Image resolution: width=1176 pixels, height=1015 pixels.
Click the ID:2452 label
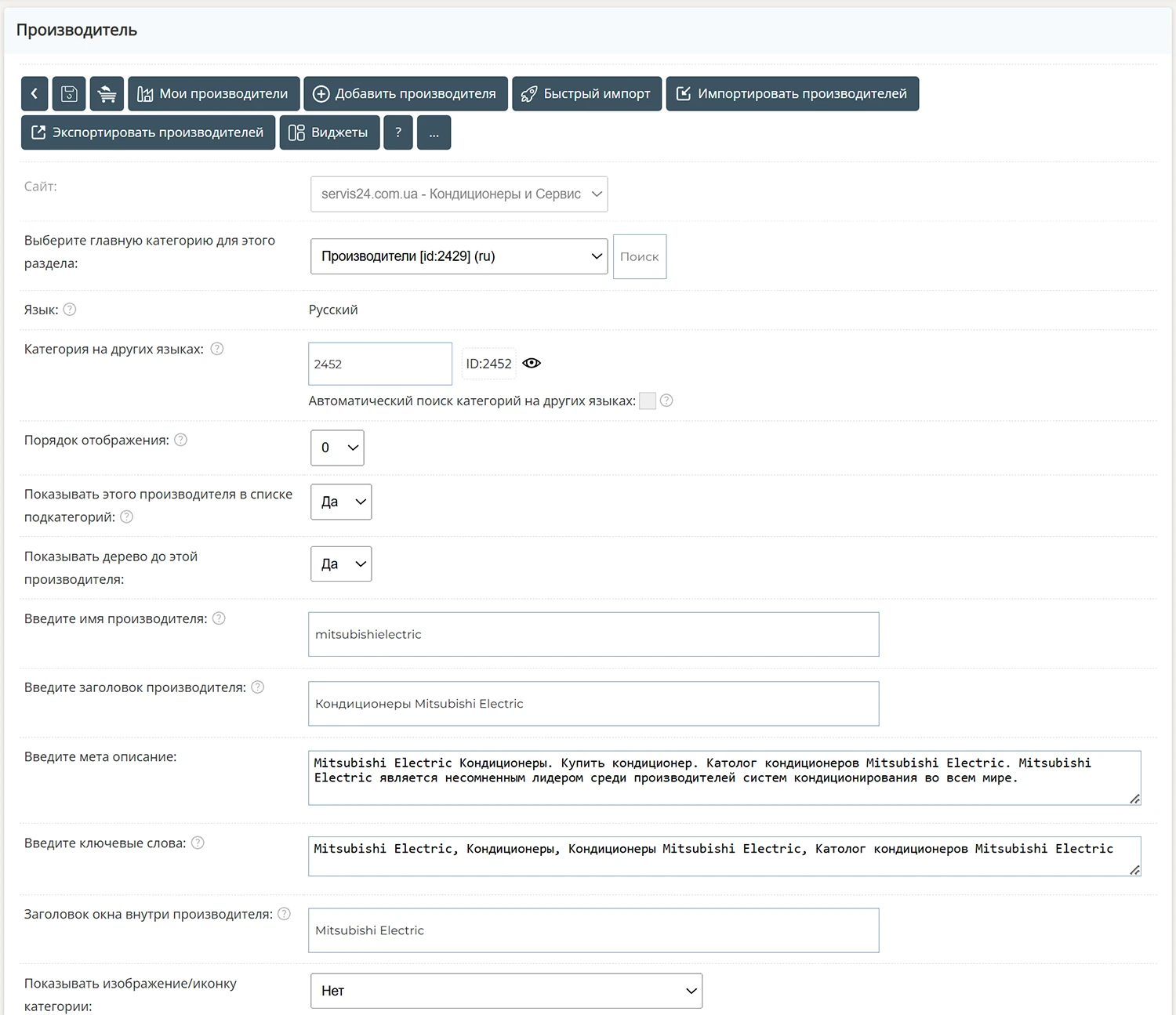tap(488, 364)
